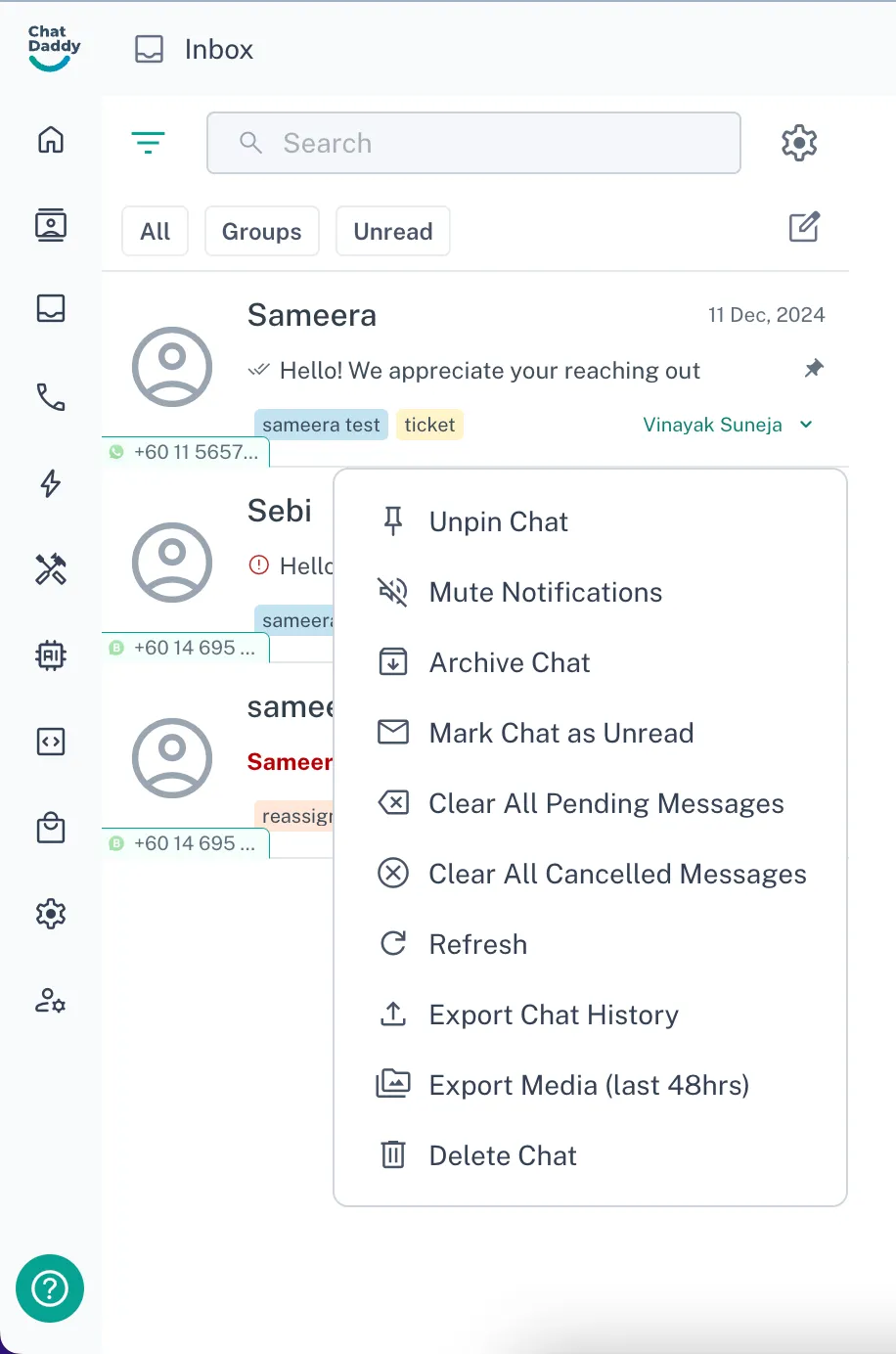Viewport: 896px width, 1354px height.
Task: Select the Unread filter tab
Action: coord(392,231)
